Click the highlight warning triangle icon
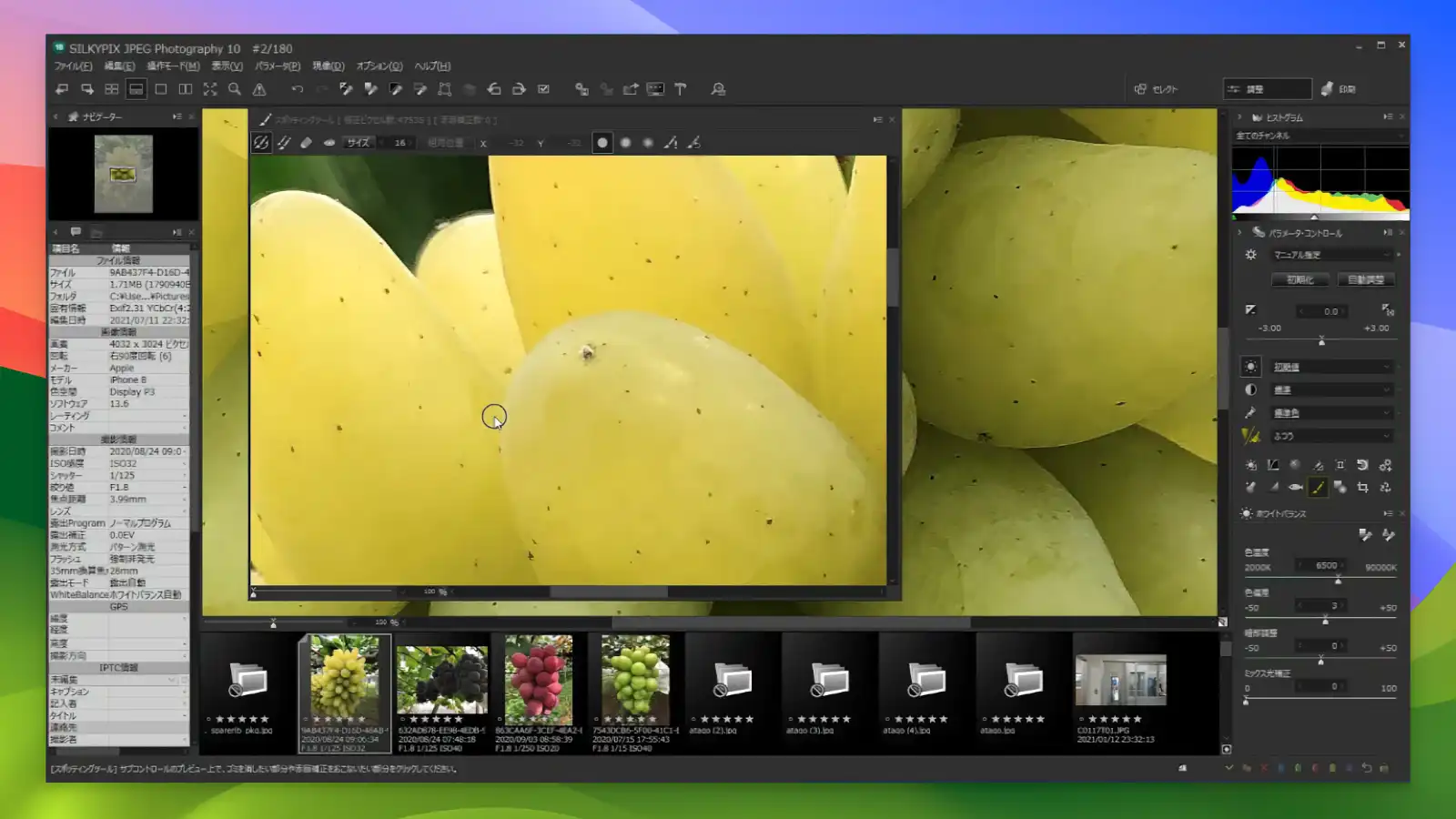1456x819 pixels. click(x=259, y=89)
